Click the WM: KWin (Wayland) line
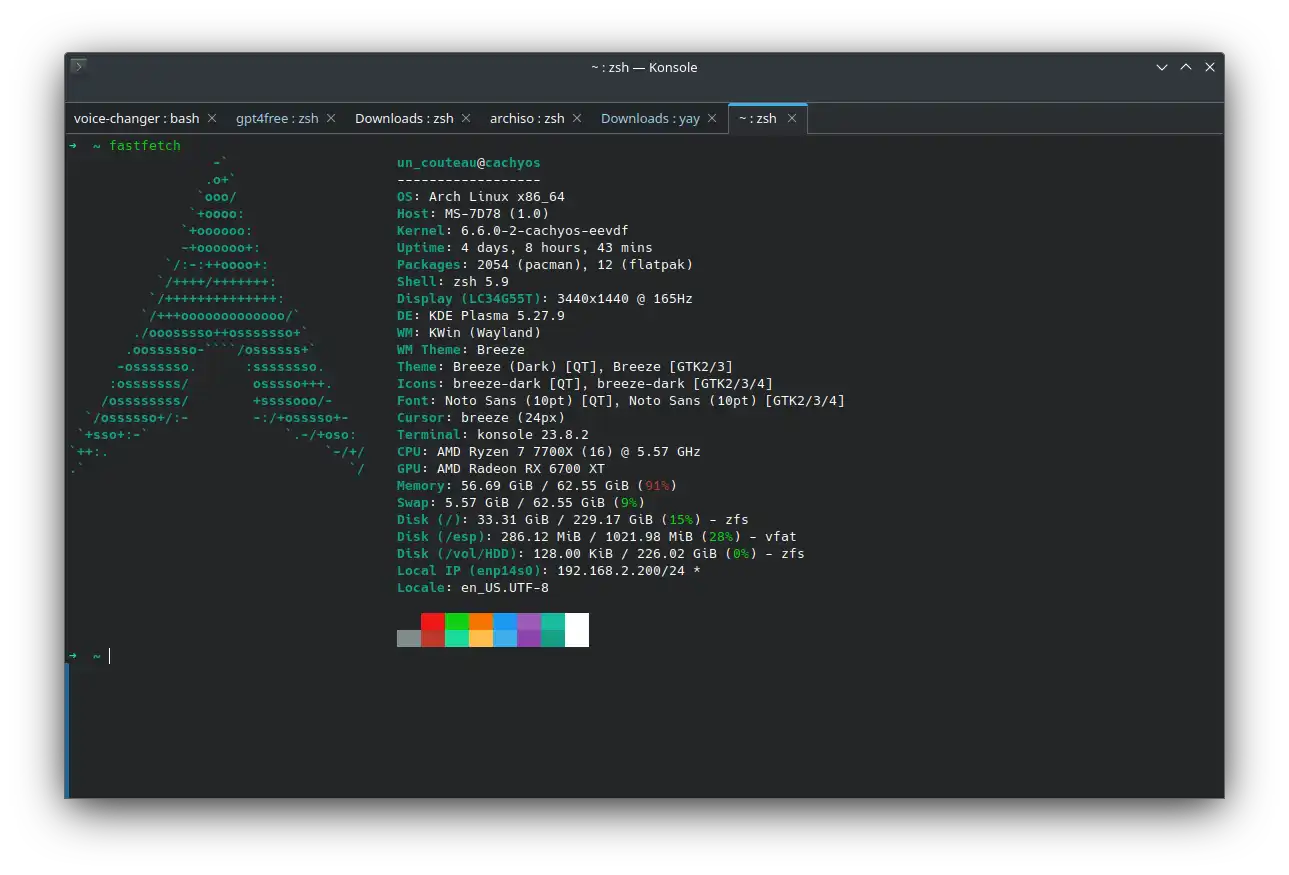1289x875 pixels. tap(469, 332)
